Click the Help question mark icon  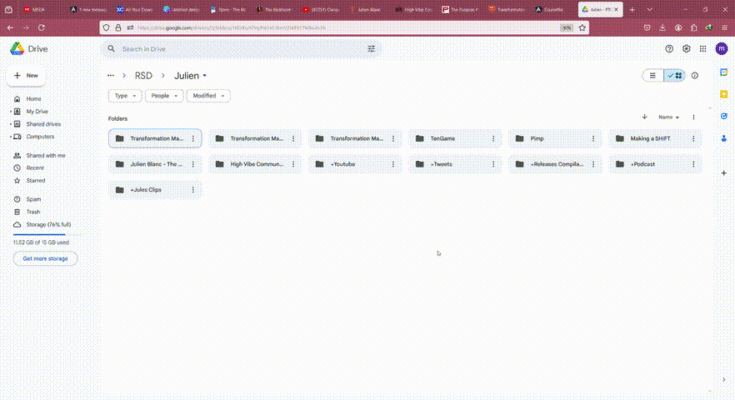point(669,48)
